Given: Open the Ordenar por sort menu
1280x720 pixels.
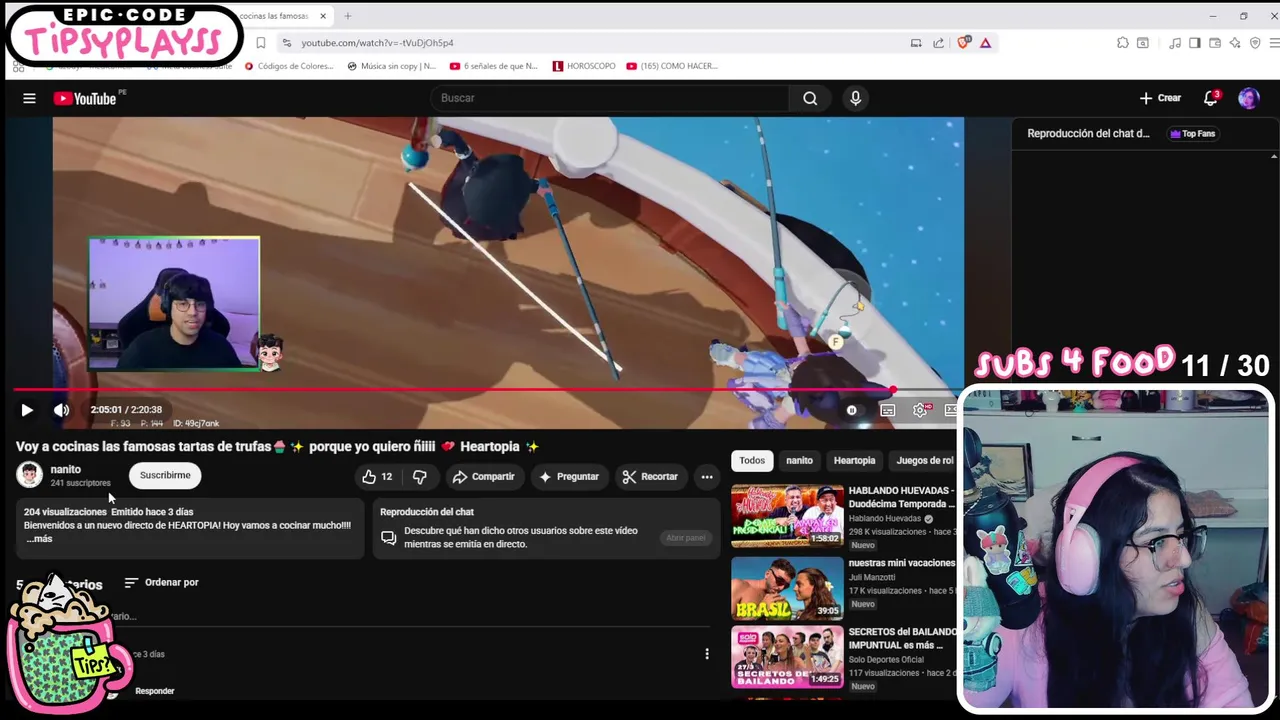Looking at the screenshot, I should (161, 582).
